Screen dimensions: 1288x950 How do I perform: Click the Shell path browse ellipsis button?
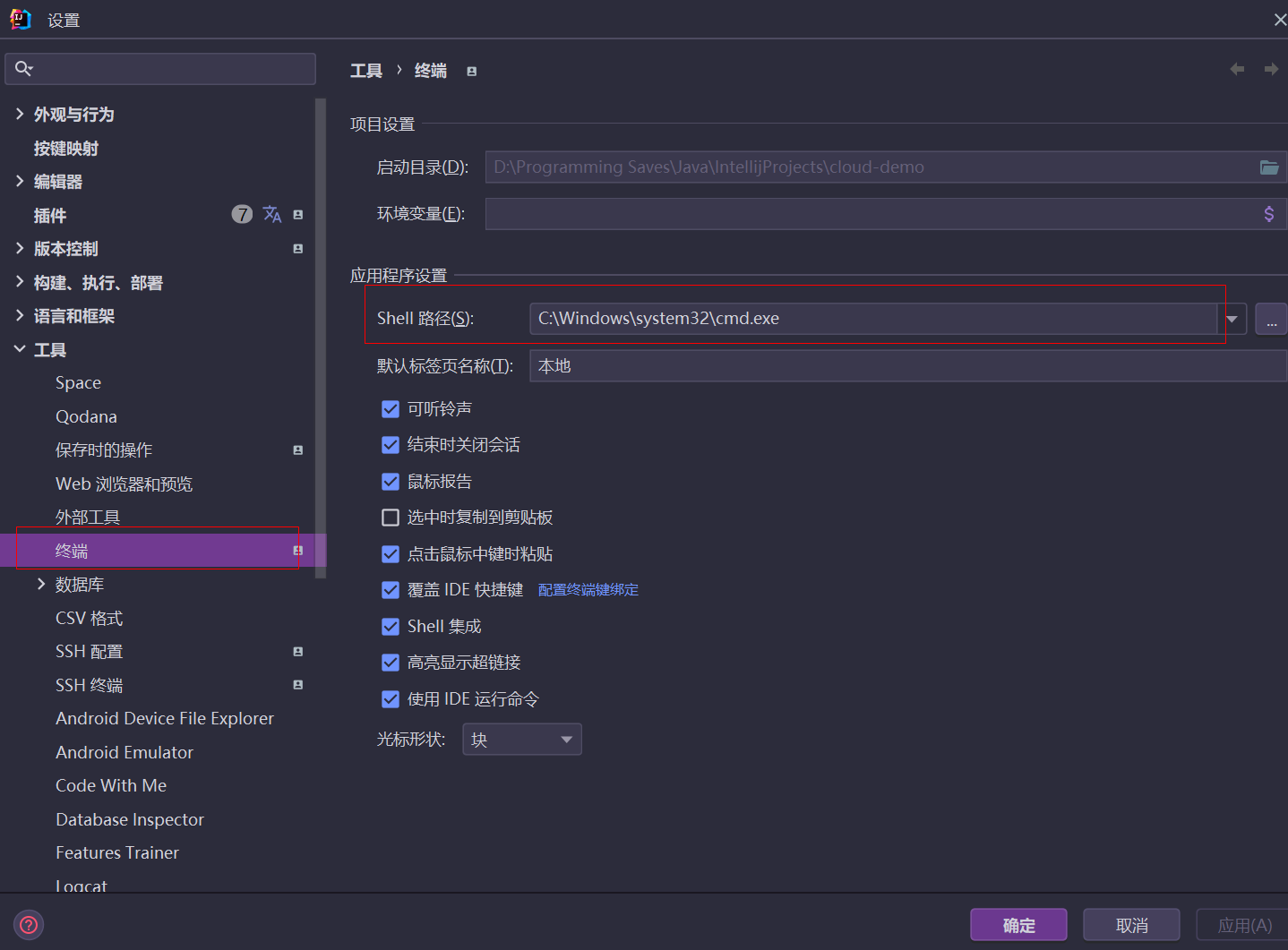point(1271,319)
